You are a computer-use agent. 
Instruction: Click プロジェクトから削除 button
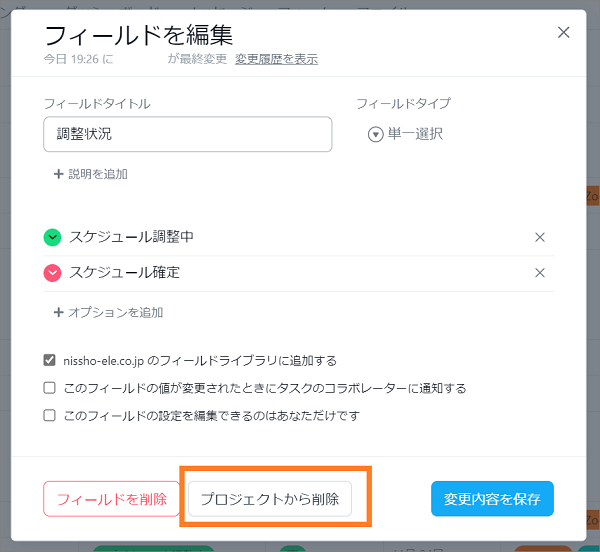(270, 499)
